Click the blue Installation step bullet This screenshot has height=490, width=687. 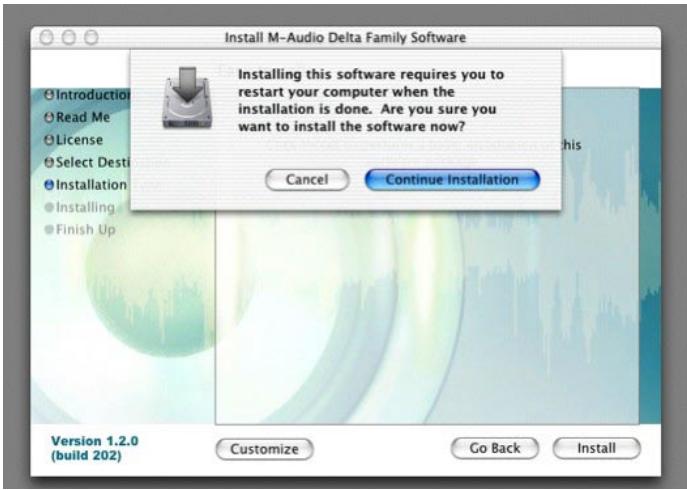click(49, 185)
